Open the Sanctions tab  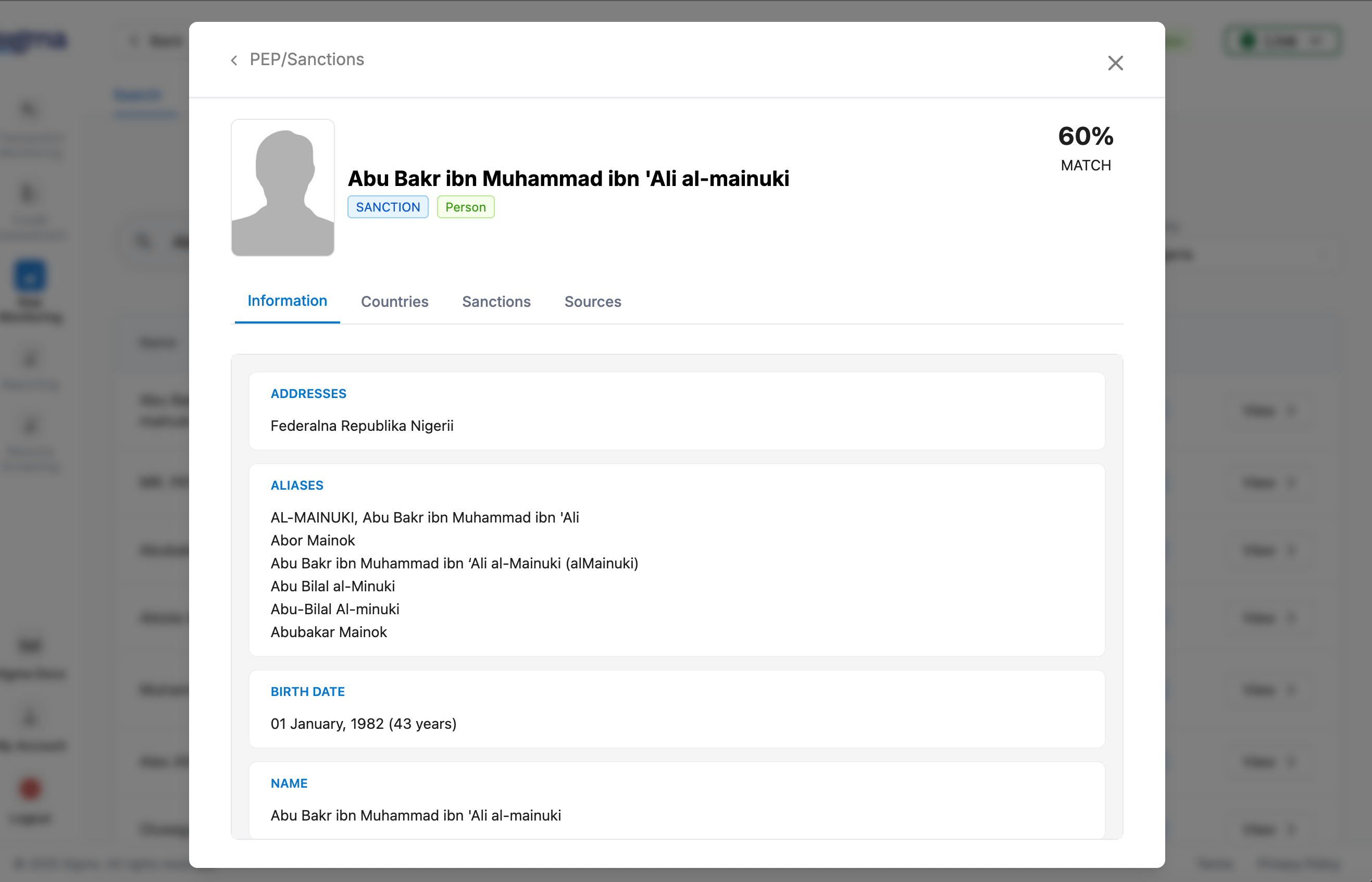pyautogui.click(x=496, y=301)
